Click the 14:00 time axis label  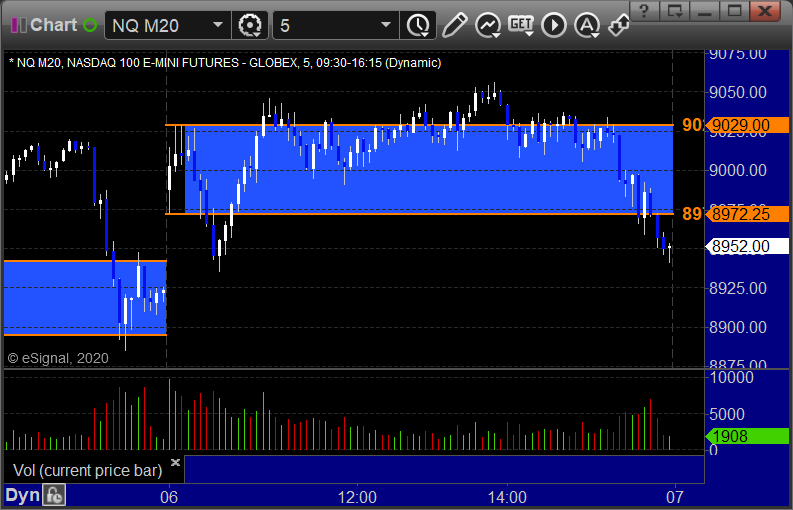[x=507, y=497]
